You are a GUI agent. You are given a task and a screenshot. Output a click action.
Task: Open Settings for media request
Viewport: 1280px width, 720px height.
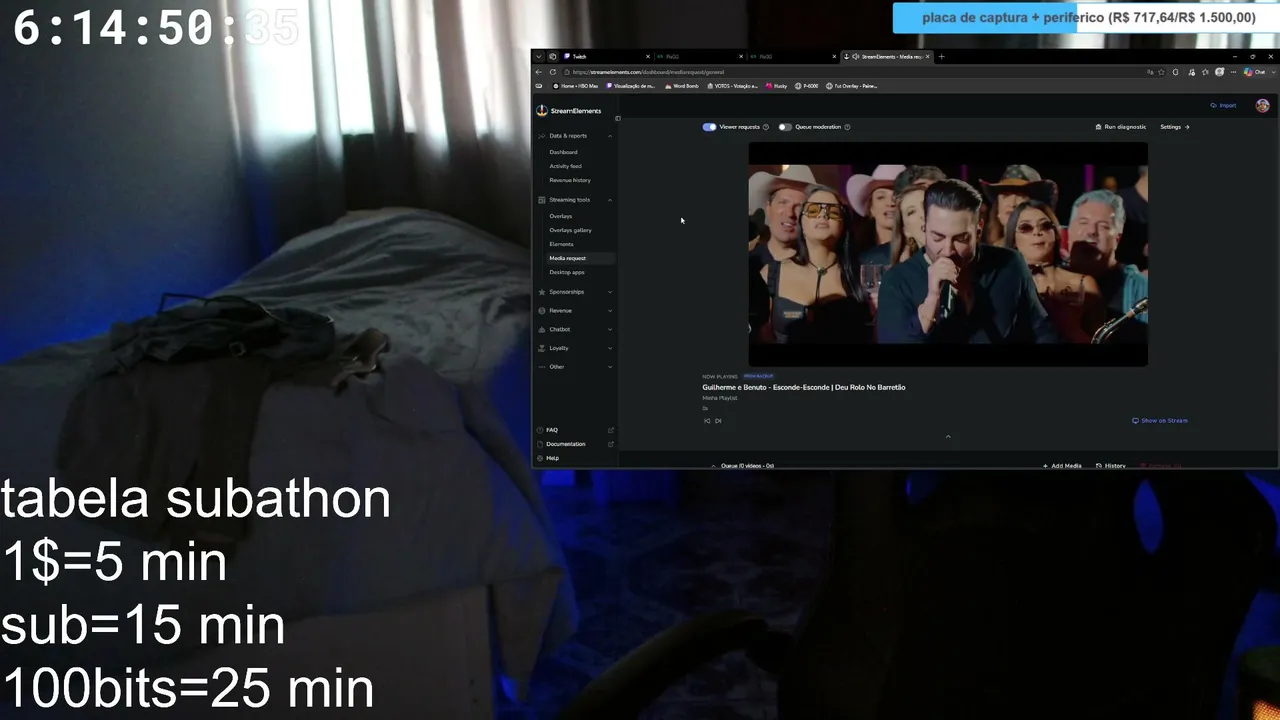point(1175,127)
